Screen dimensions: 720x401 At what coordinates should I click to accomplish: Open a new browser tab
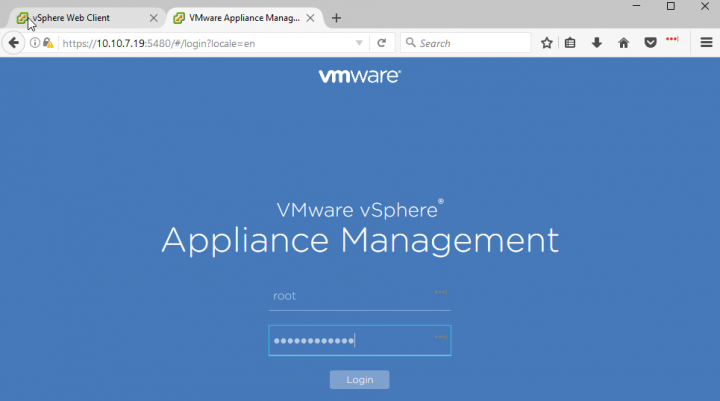(x=336, y=18)
